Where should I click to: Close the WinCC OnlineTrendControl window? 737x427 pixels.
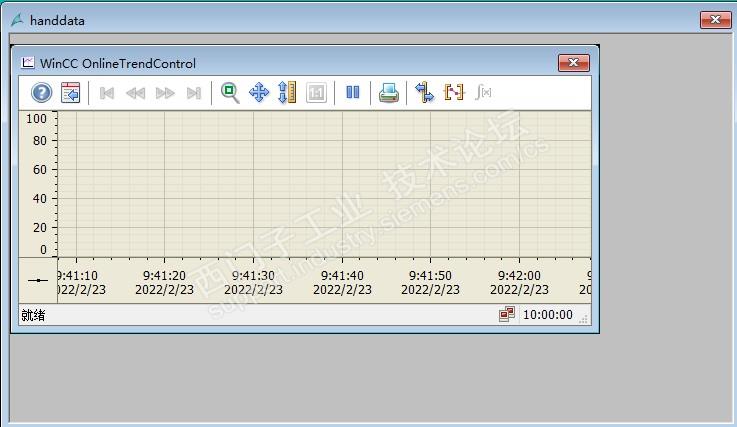(x=573, y=63)
